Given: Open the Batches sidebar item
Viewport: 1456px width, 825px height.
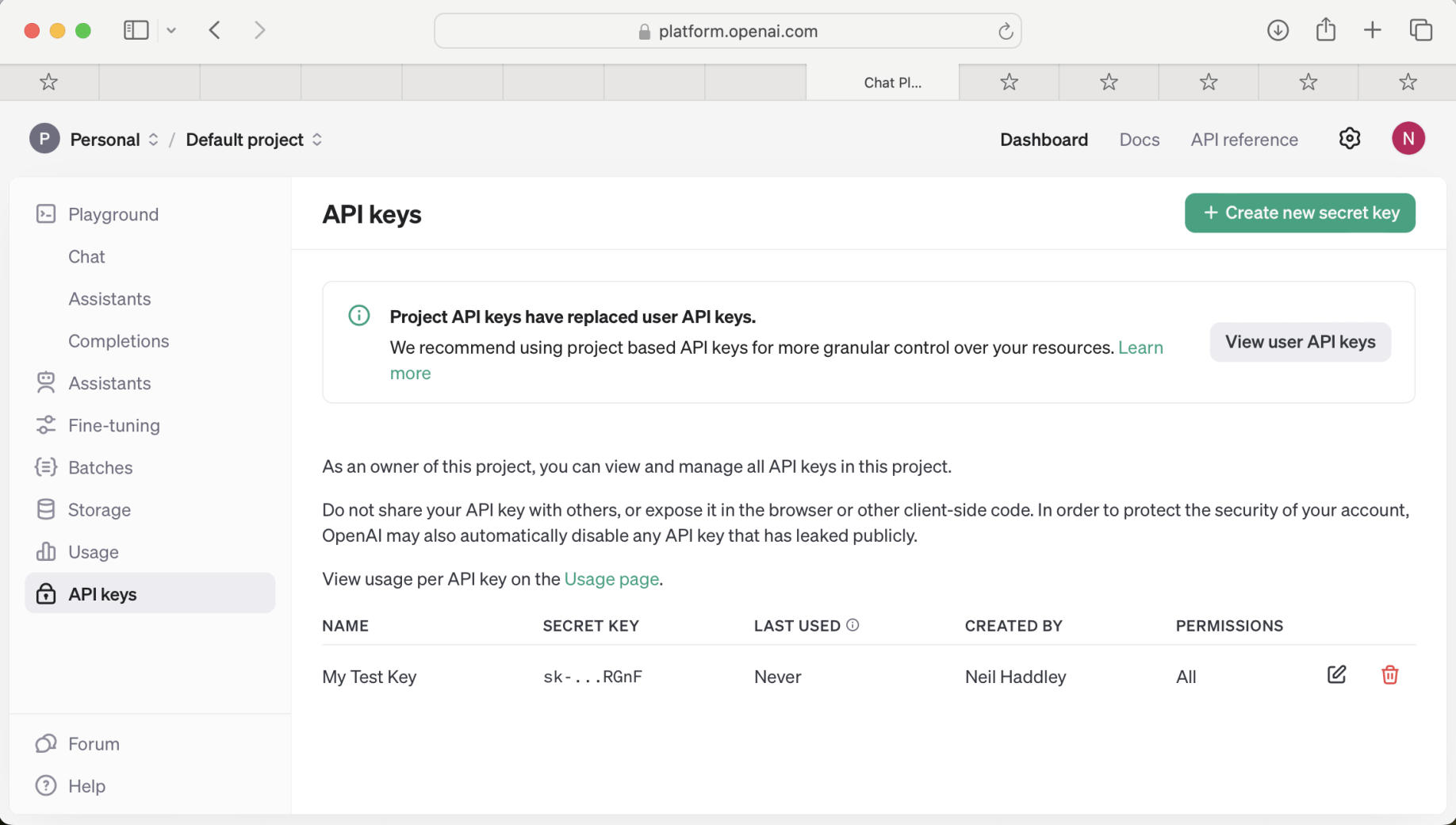Looking at the screenshot, I should tap(100, 467).
